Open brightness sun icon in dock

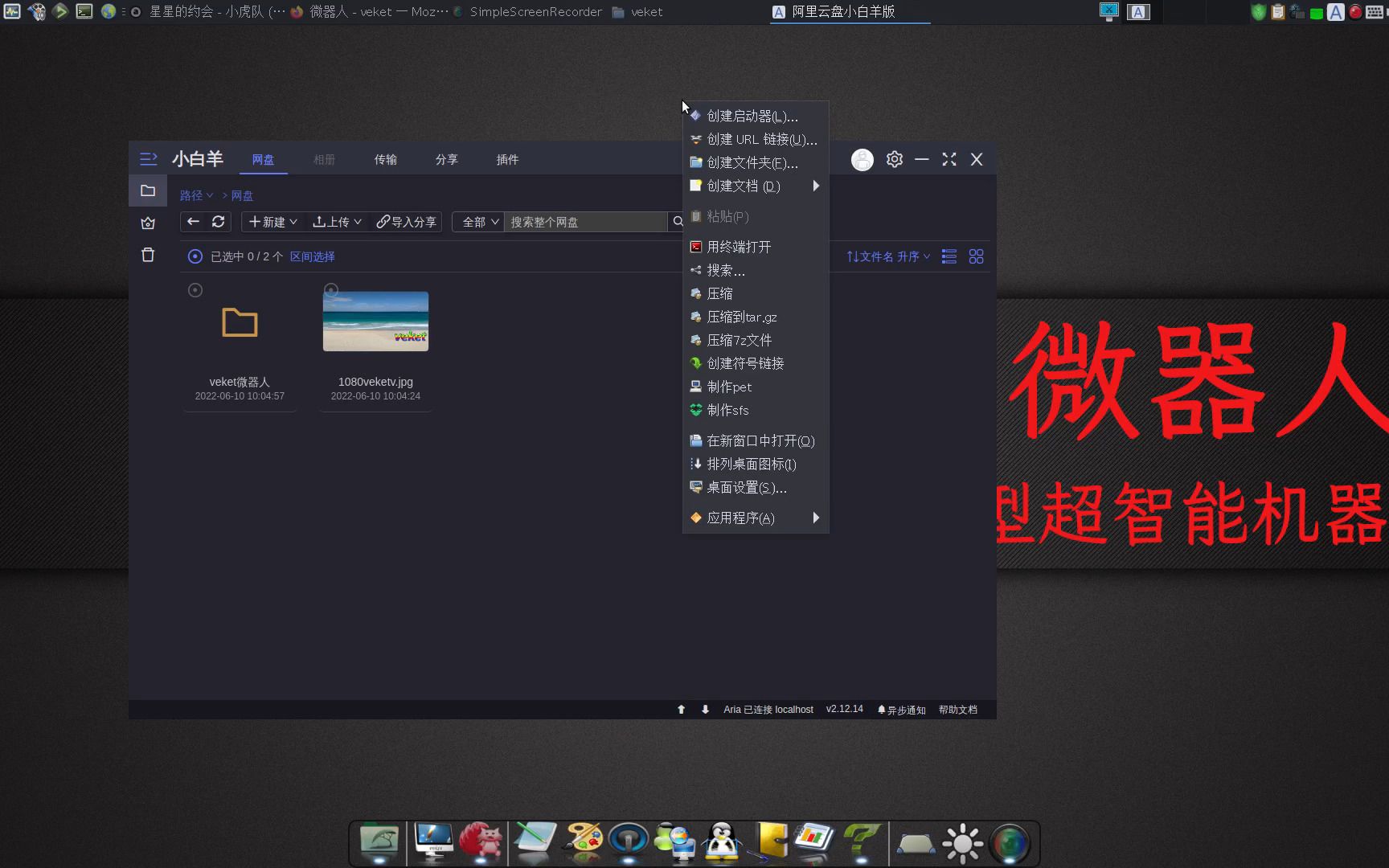point(962,844)
